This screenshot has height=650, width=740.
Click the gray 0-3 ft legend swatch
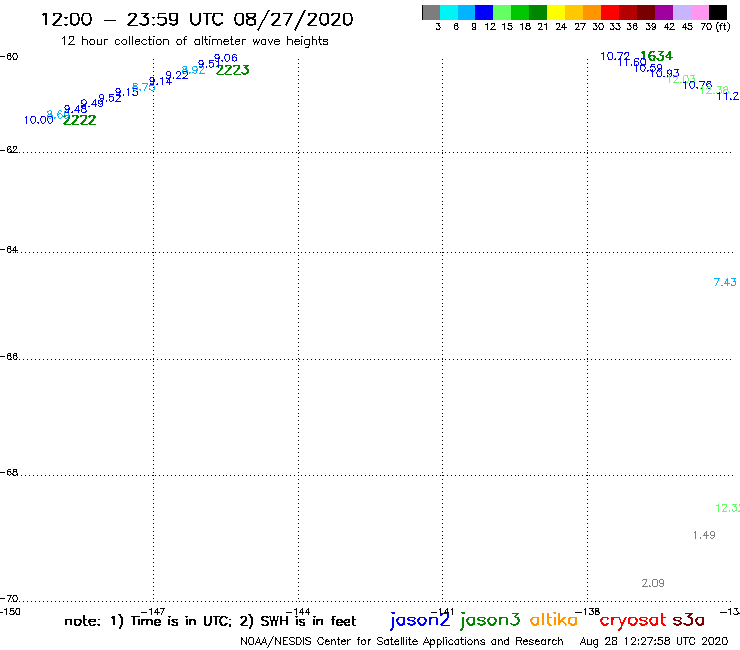pos(431,12)
